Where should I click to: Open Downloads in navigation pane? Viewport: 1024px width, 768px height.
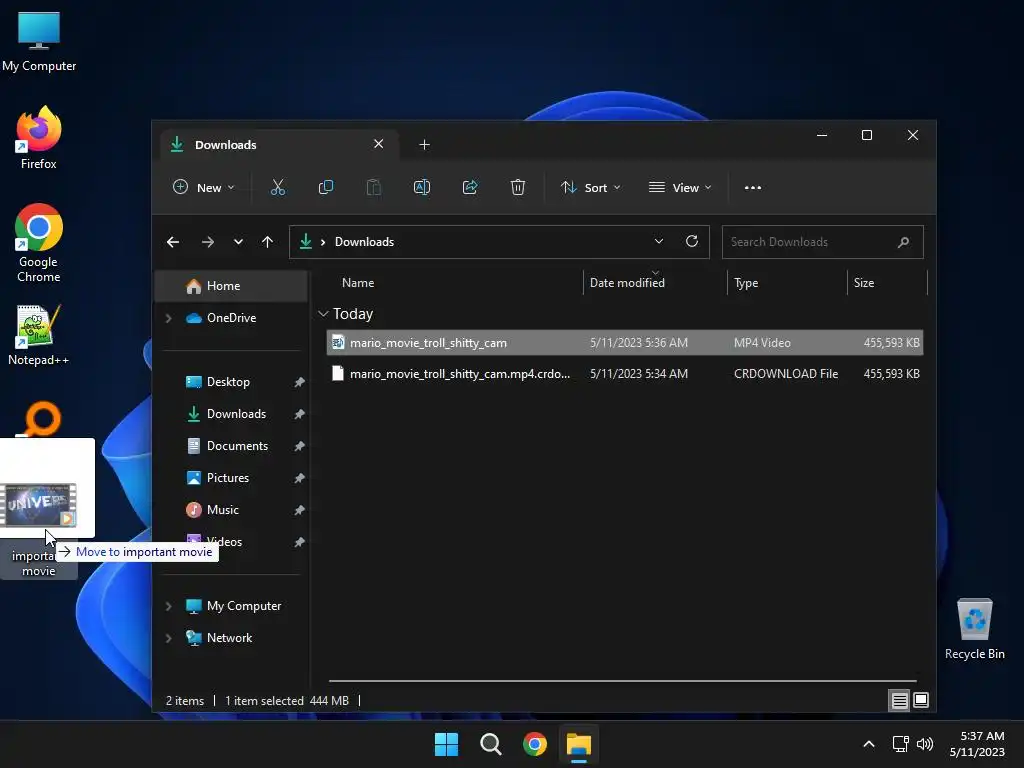pos(236,414)
